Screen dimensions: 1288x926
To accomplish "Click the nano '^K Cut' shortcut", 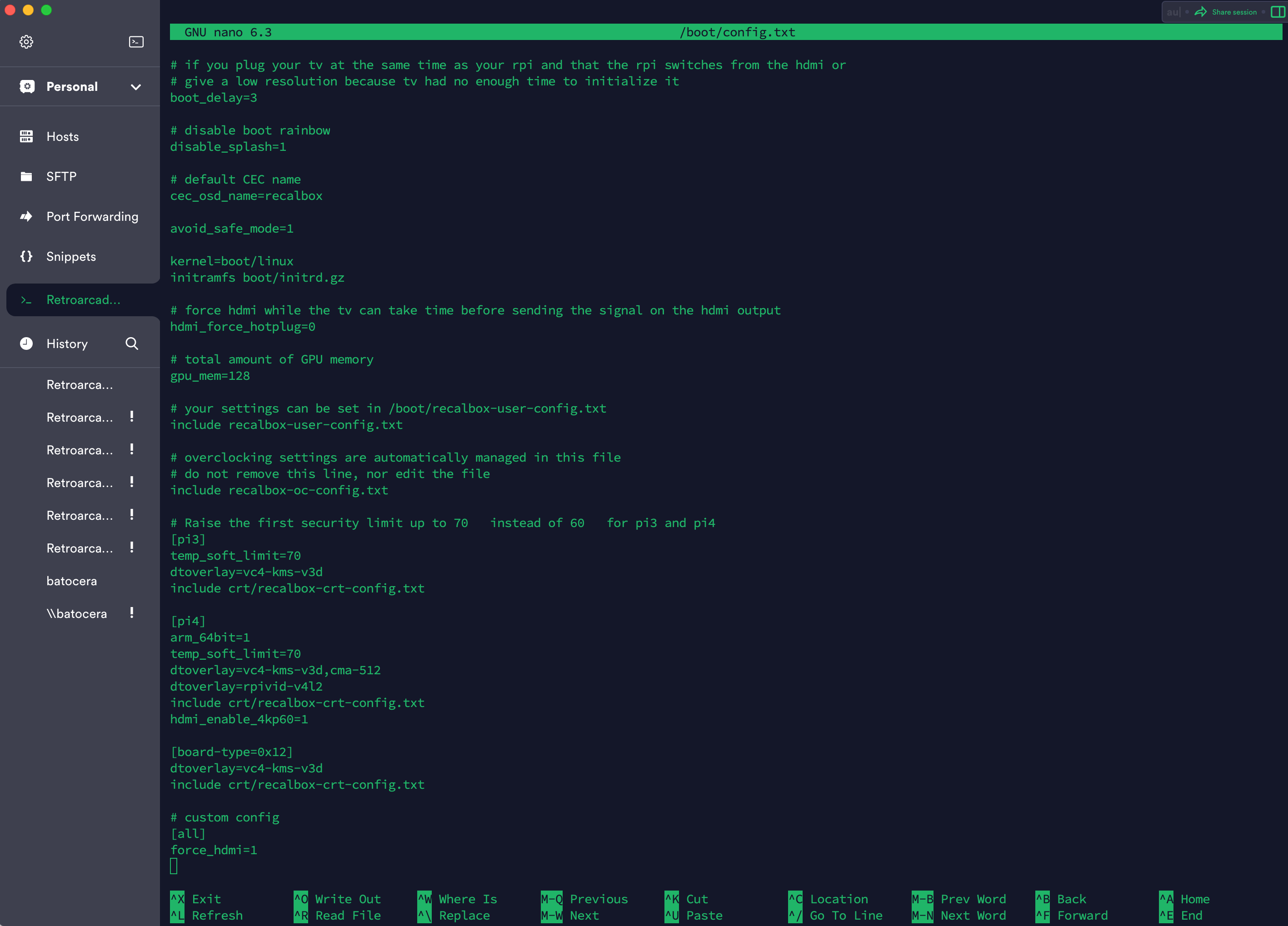I will [x=687, y=899].
